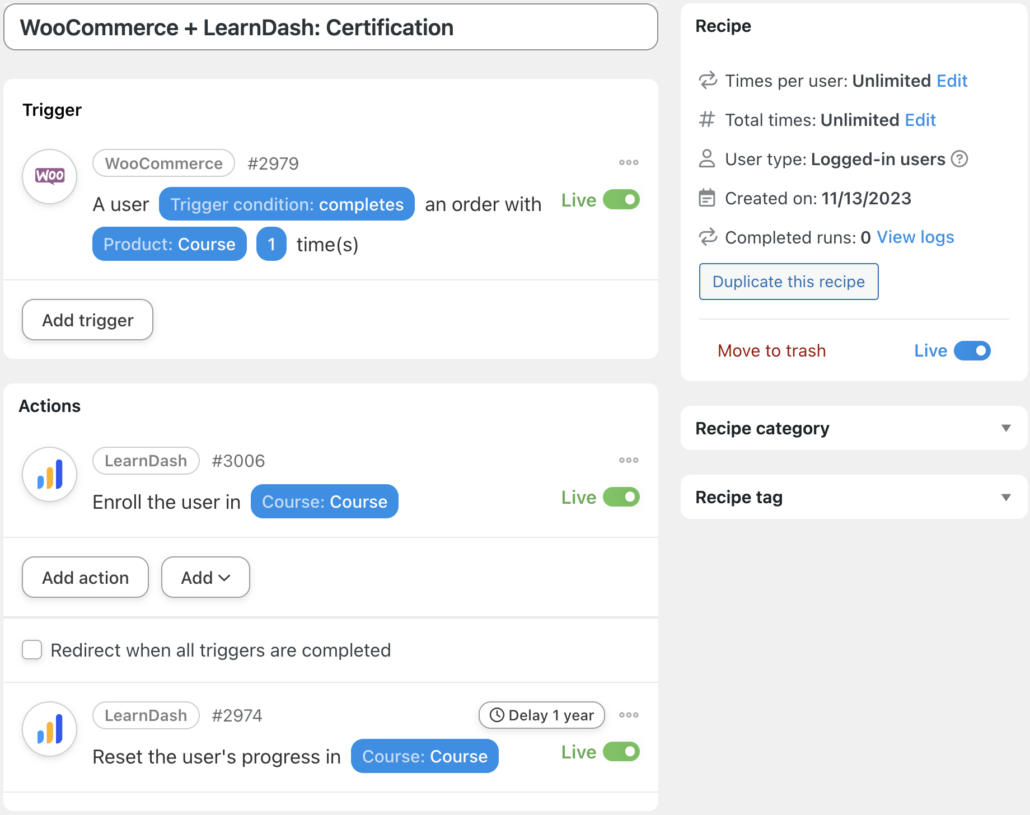Image resolution: width=1030 pixels, height=815 pixels.
Task: Click the LearnDash badge on action #3006
Action: (x=146, y=460)
